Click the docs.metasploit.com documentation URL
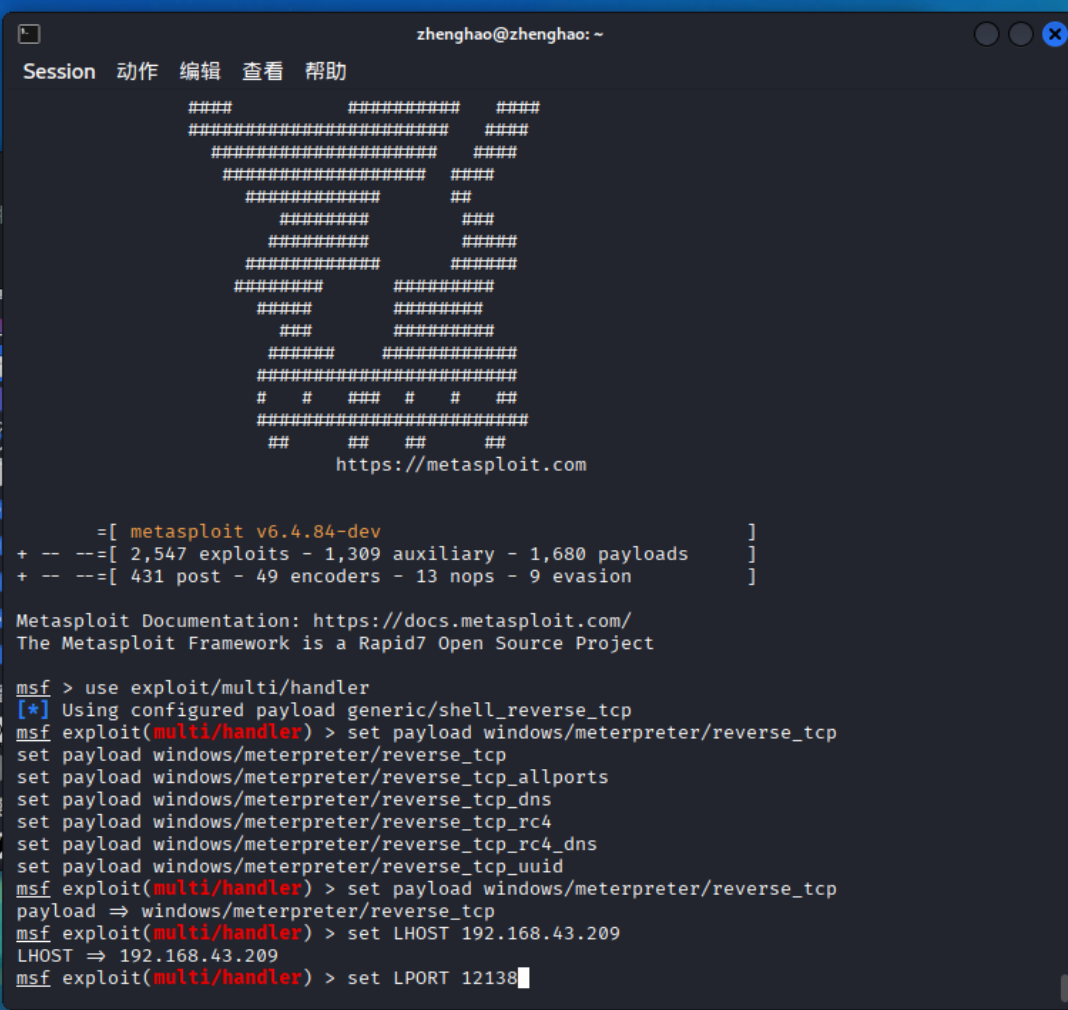Viewport: 1068px width, 1010px height. pyautogui.click(x=472, y=621)
